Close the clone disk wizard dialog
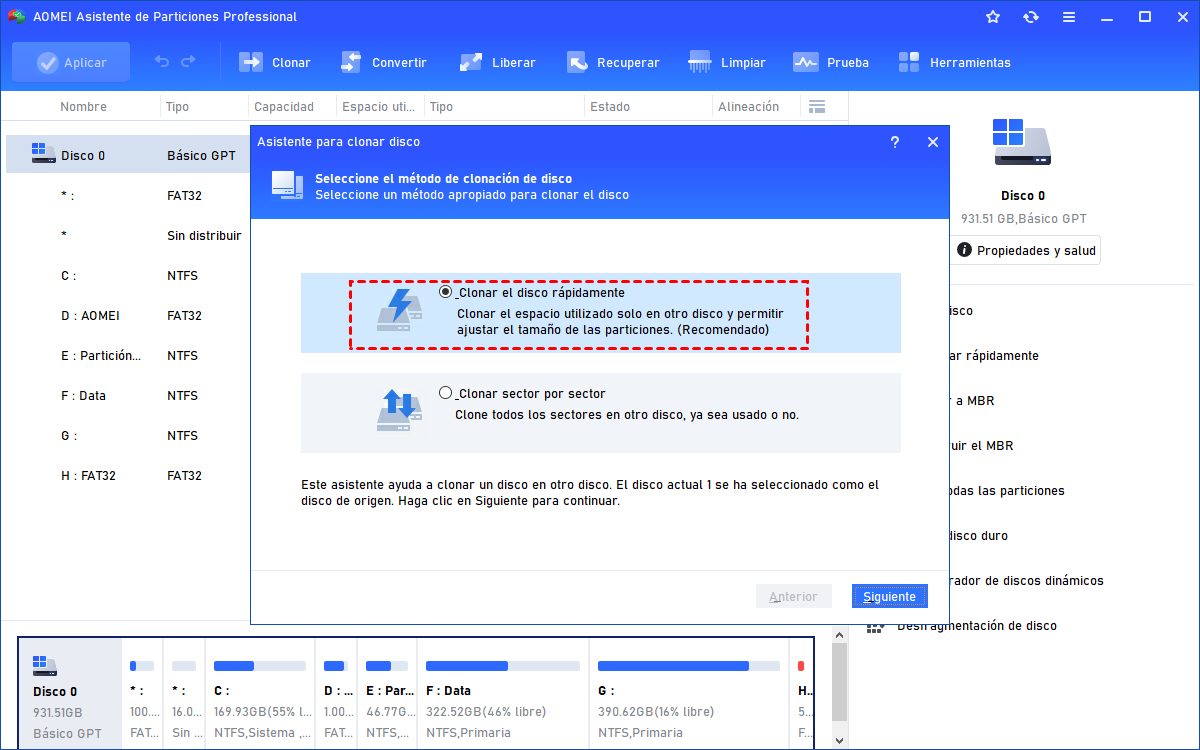This screenshot has width=1200, height=750. pos(933,142)
